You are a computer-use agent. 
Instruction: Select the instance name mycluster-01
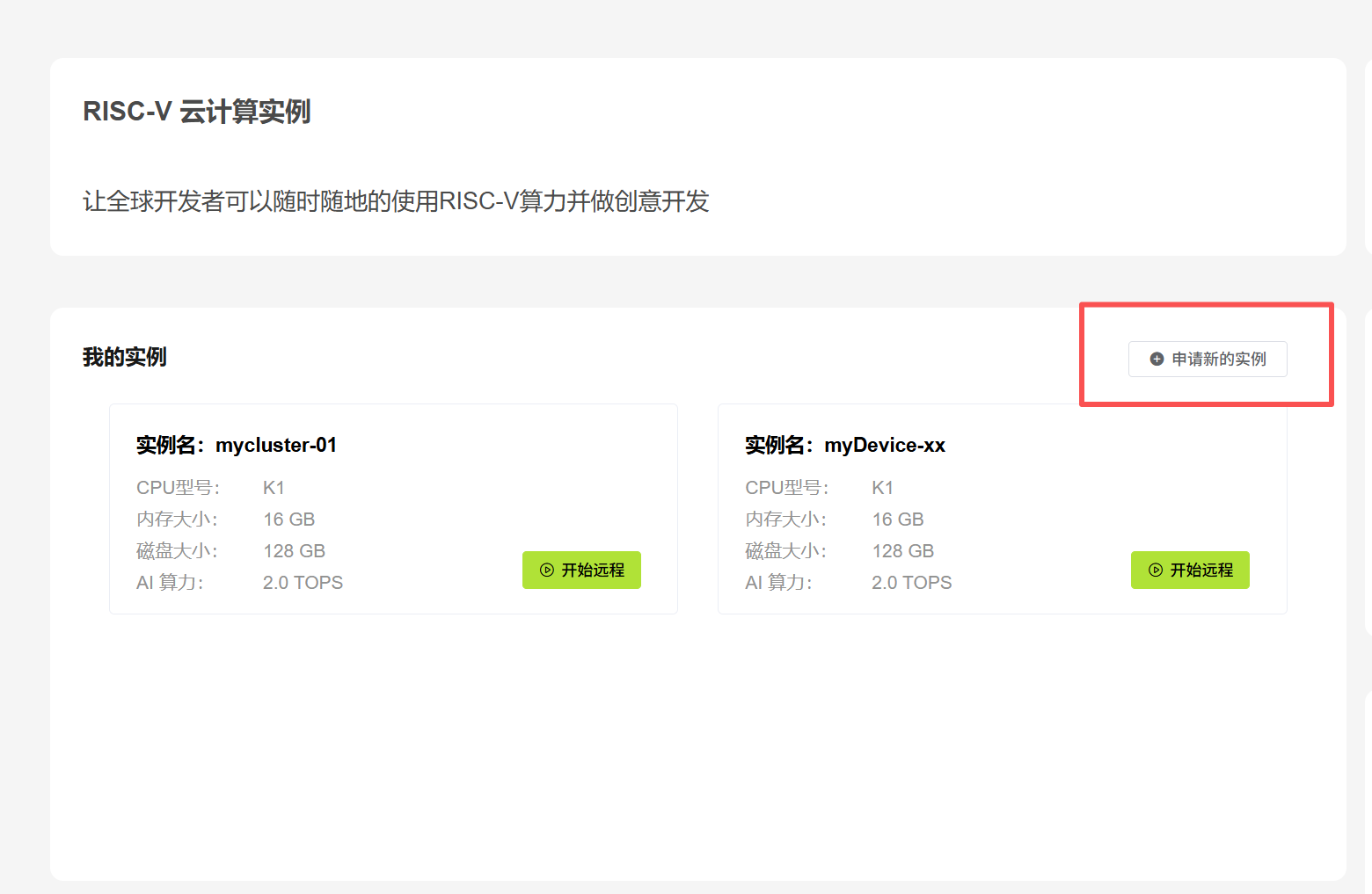click(x=275, y=446)
